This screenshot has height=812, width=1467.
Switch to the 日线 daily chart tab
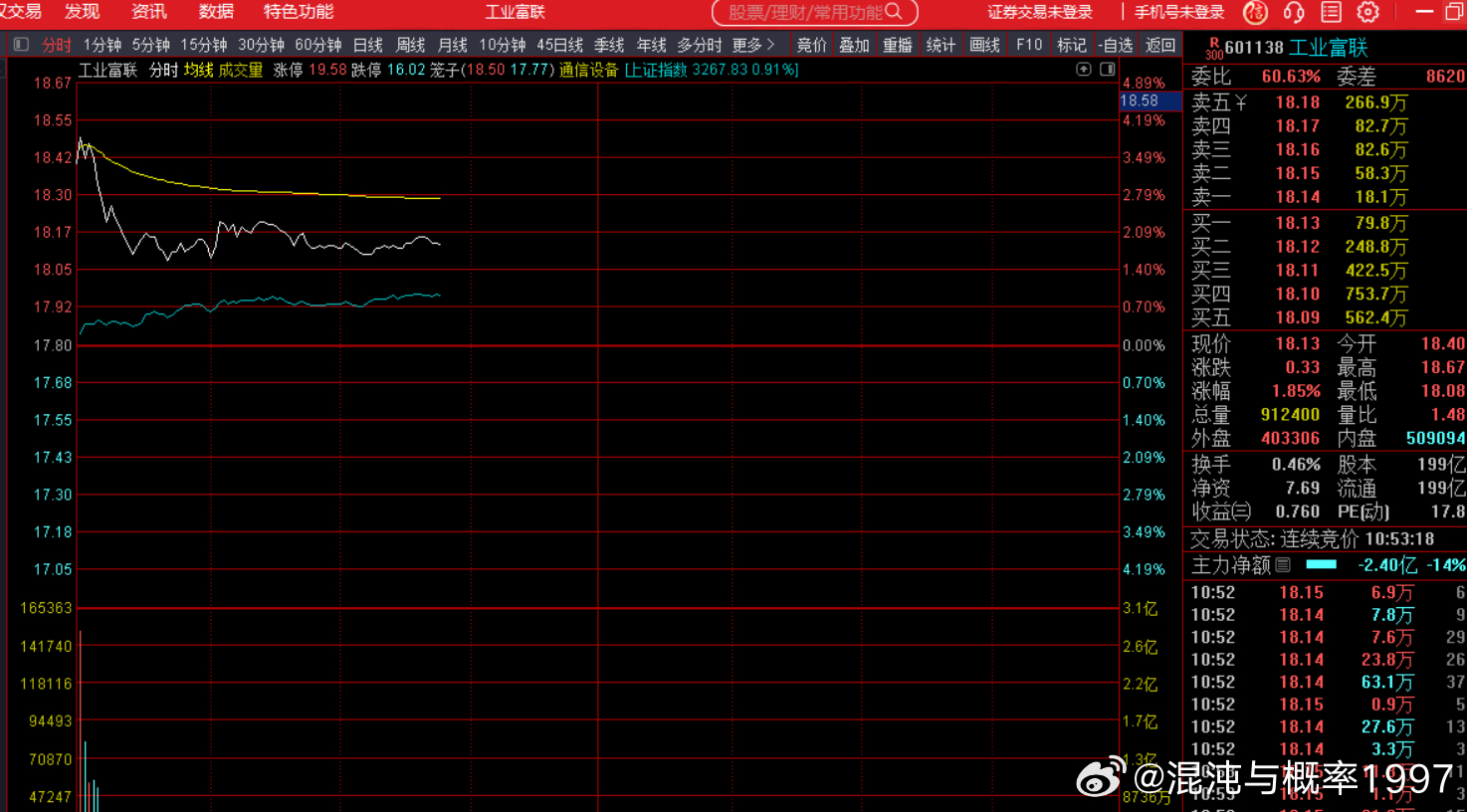[368, 45]
